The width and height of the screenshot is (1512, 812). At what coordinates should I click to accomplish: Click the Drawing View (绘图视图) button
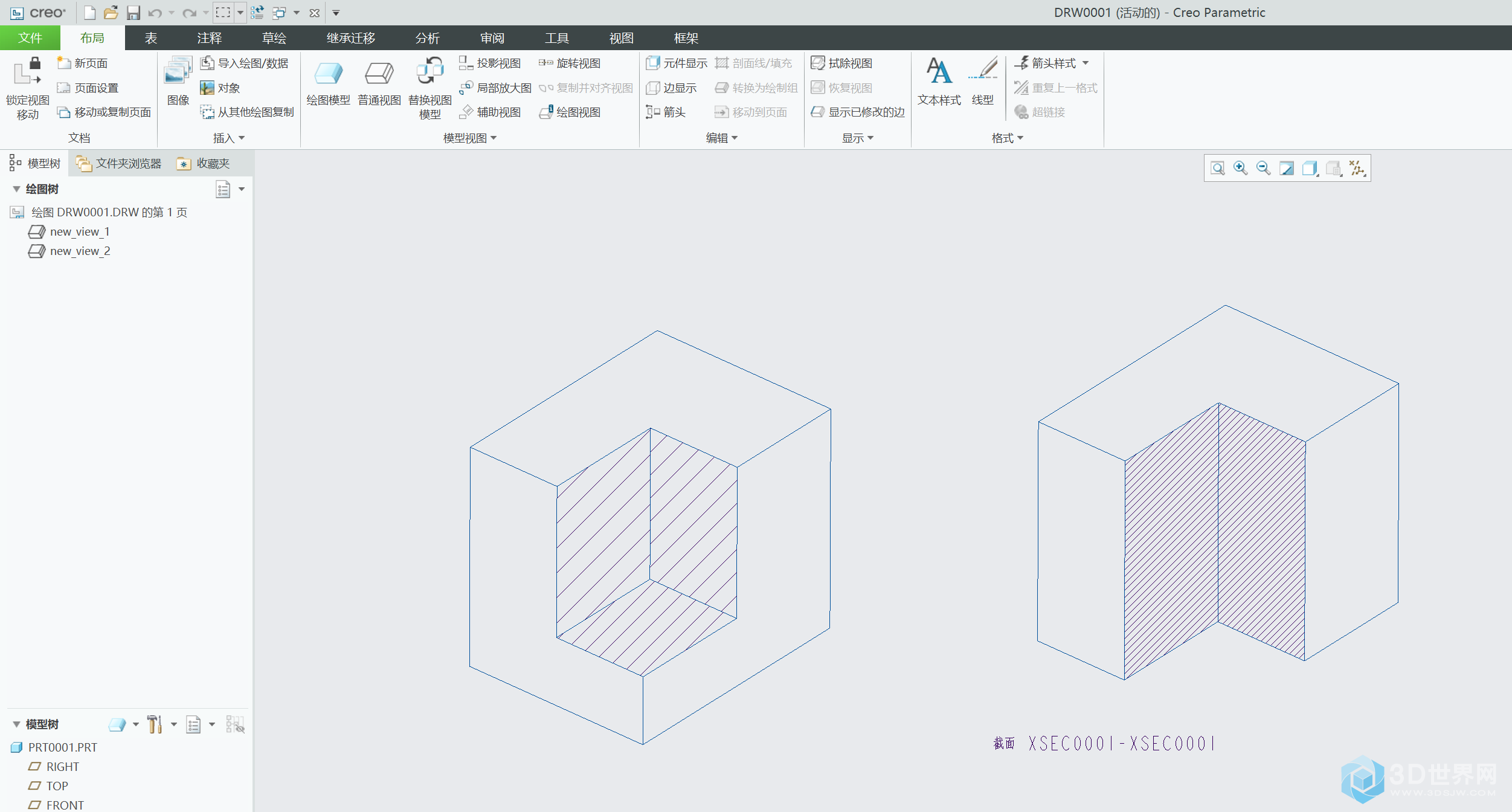570,112
